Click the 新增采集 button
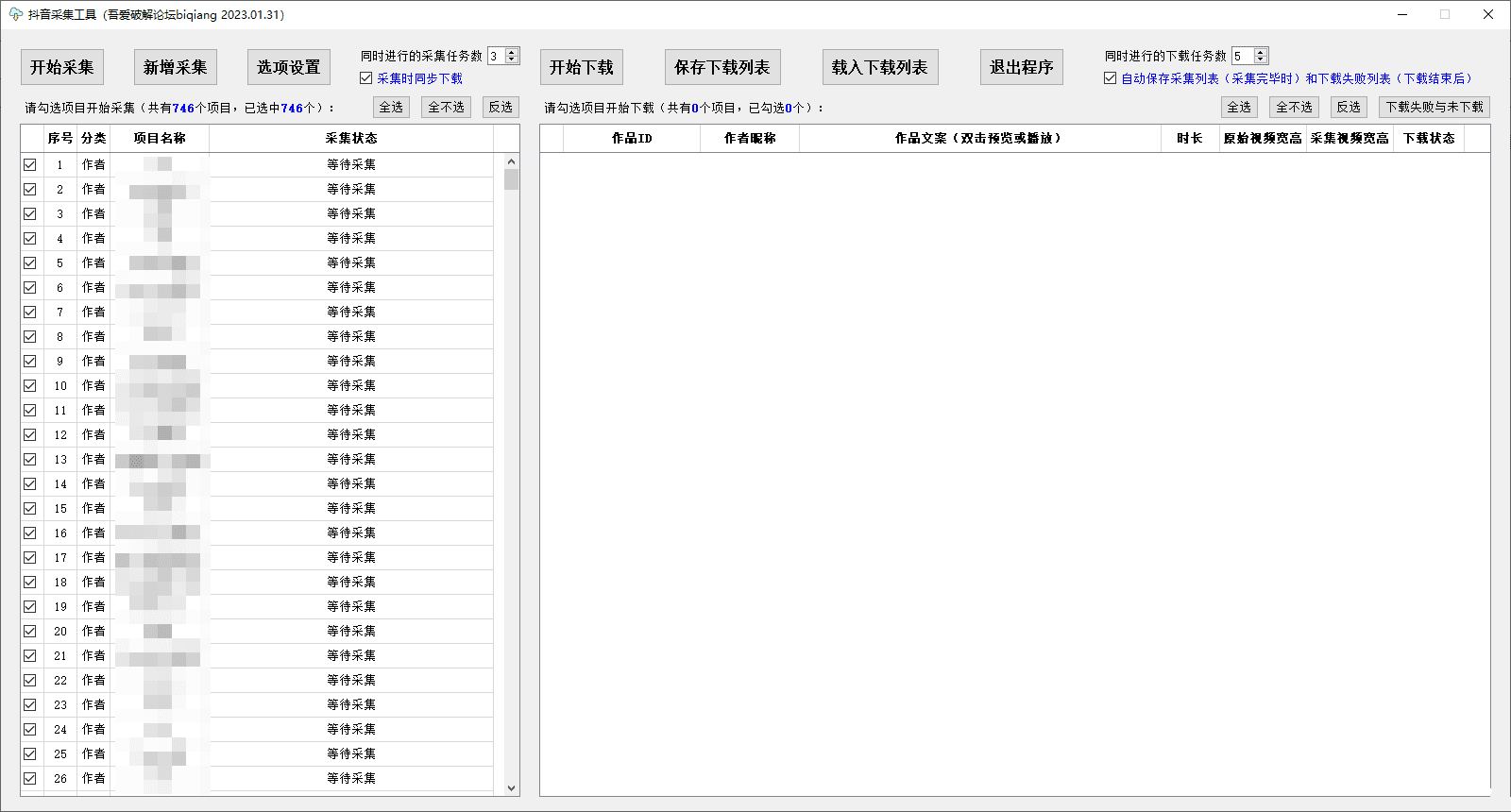Viewport: 1511px width, 812px height. pyautogui.click(x=176, y=67)
